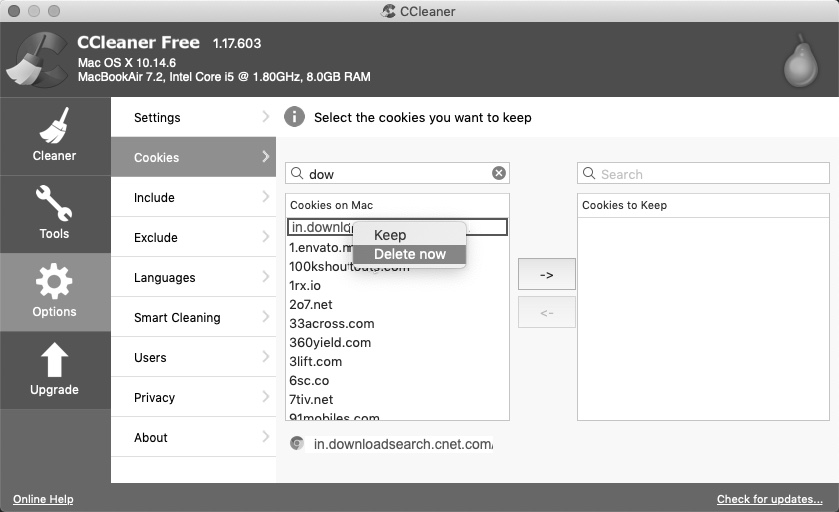Click the pear icon in header
Image resolution: width=839 pixels, height=512 pixels.
coord(801,60)
